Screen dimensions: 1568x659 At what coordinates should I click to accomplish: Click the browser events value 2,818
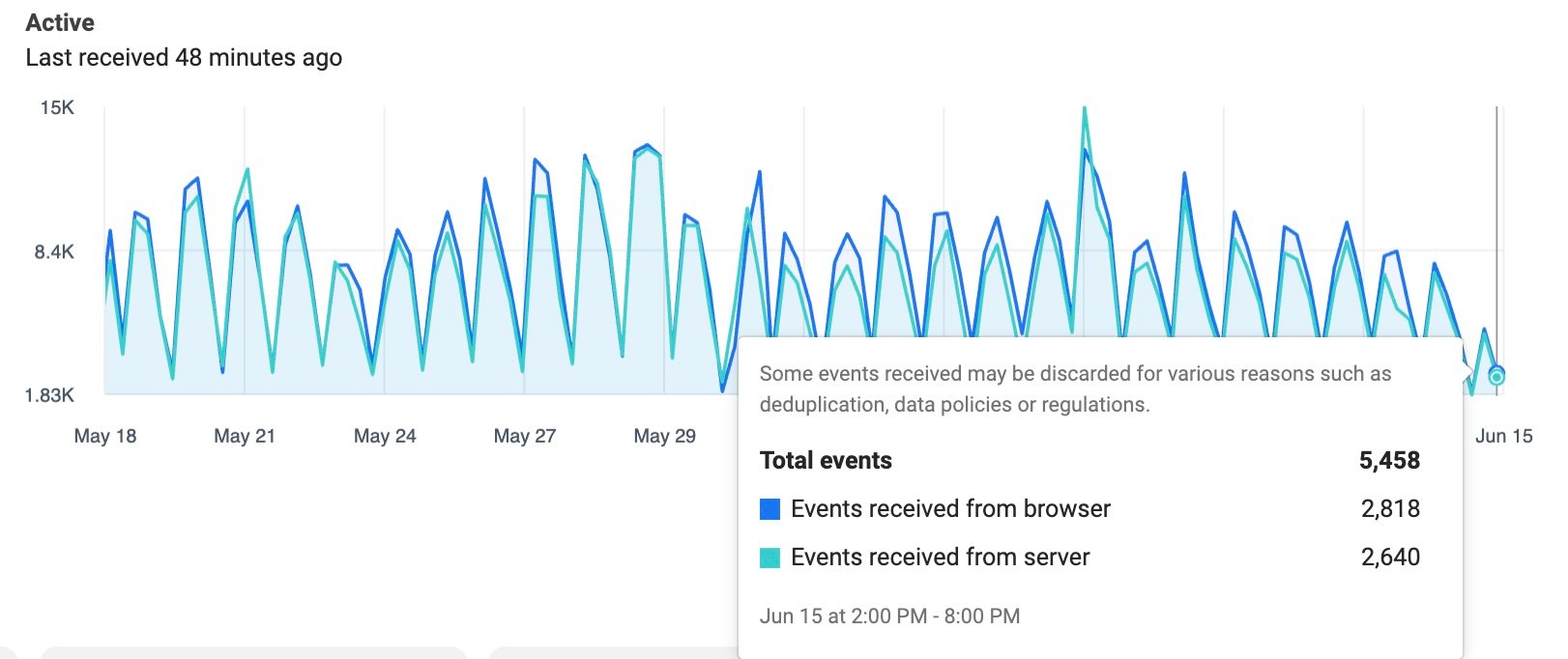pyautogui.click(x=1390, y=509)
